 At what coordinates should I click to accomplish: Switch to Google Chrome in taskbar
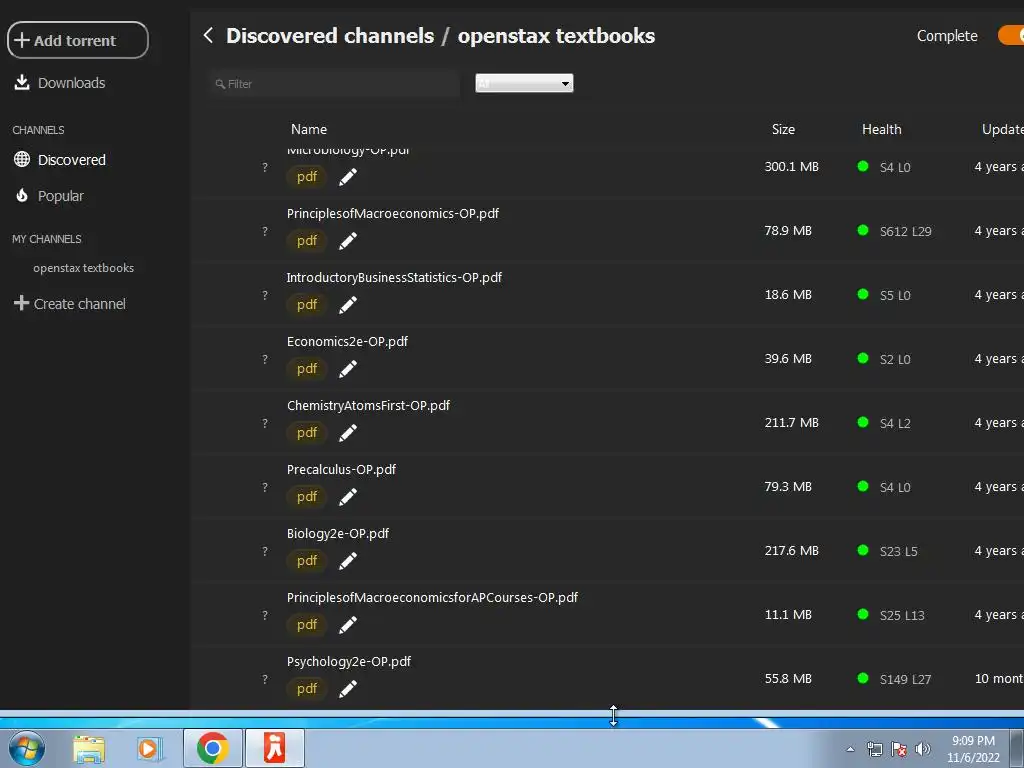212,748
